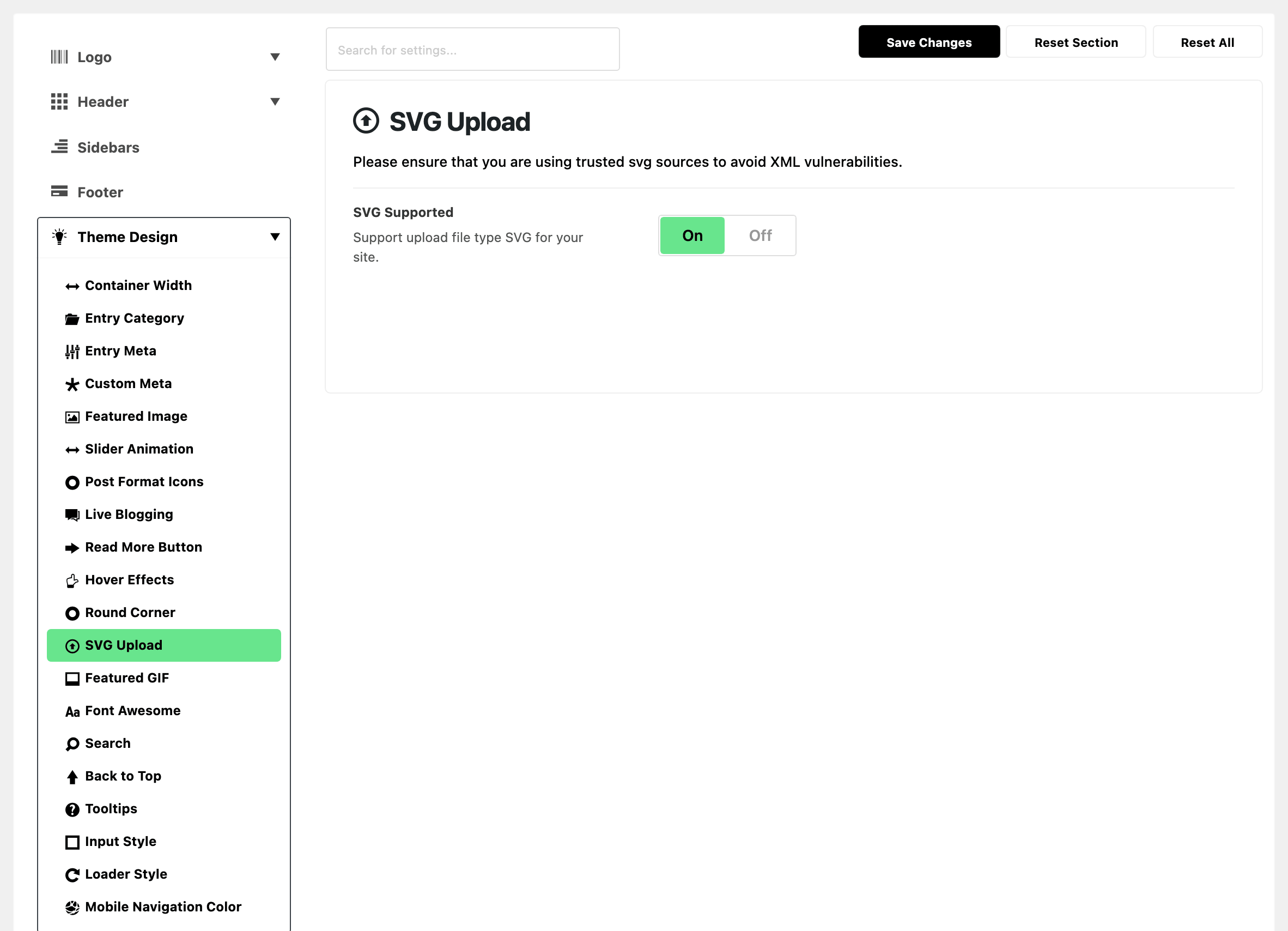
Task: Click the Loader Style refresh icon
Action: point(72,875)
